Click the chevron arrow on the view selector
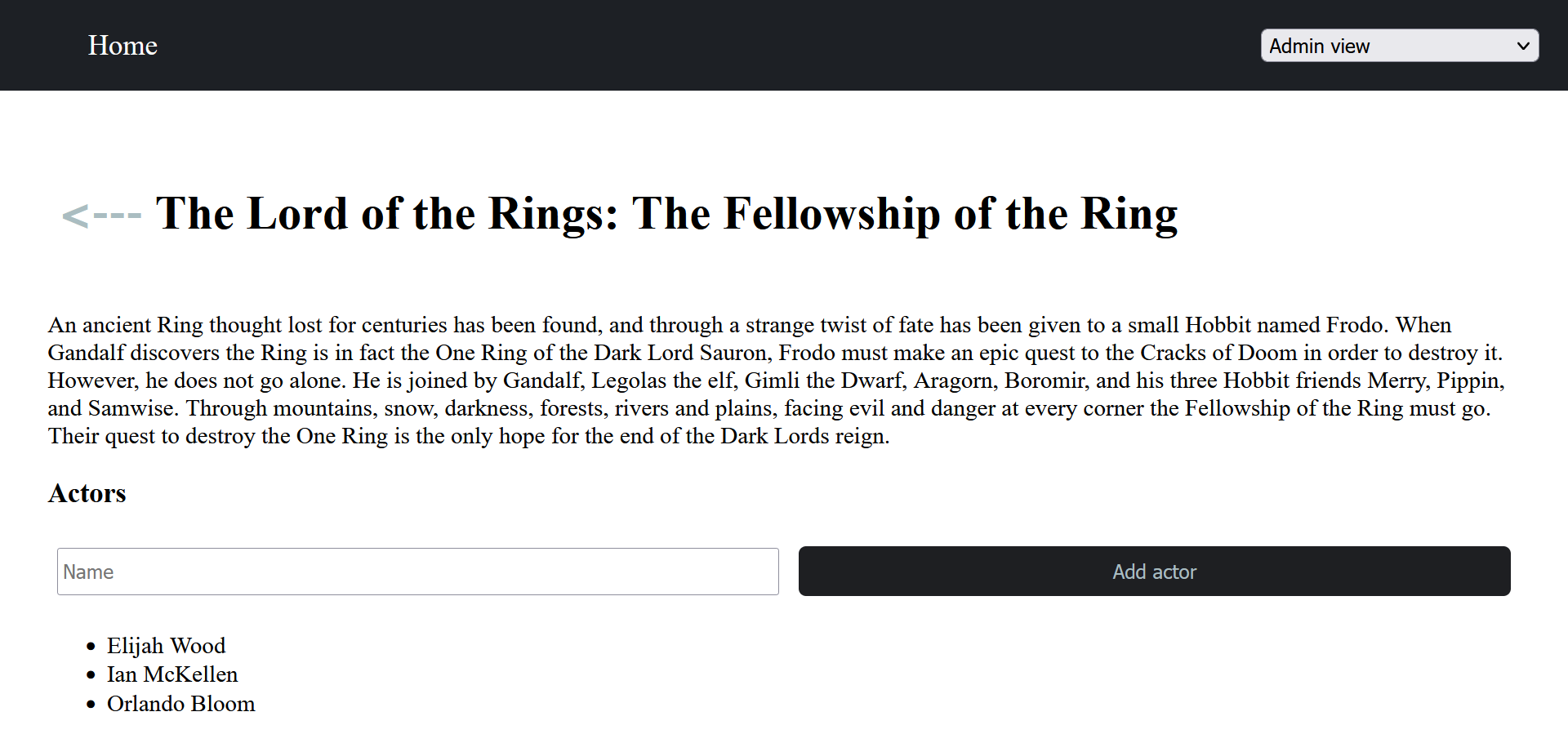 tap(1522, 46)
